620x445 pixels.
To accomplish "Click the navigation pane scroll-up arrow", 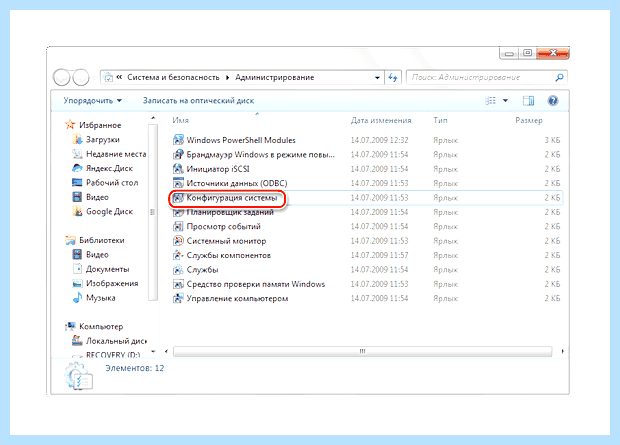I will pos(153,118).
